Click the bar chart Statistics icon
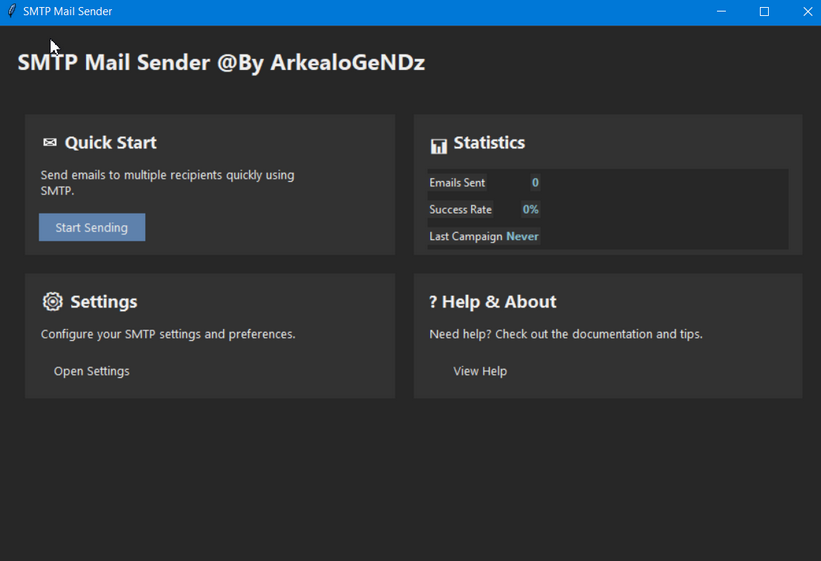This screenshot has width=821, height=561. [x=438, y=145]
